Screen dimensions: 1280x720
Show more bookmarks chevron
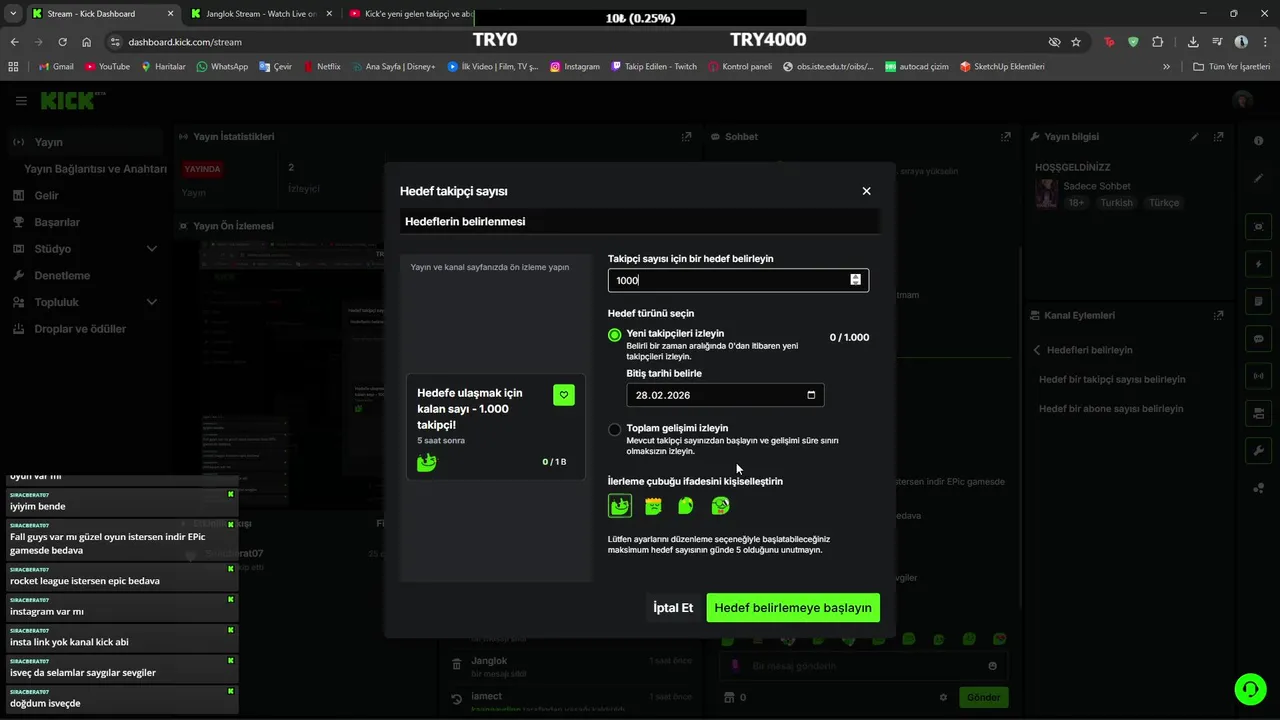tap(1166, 67)
